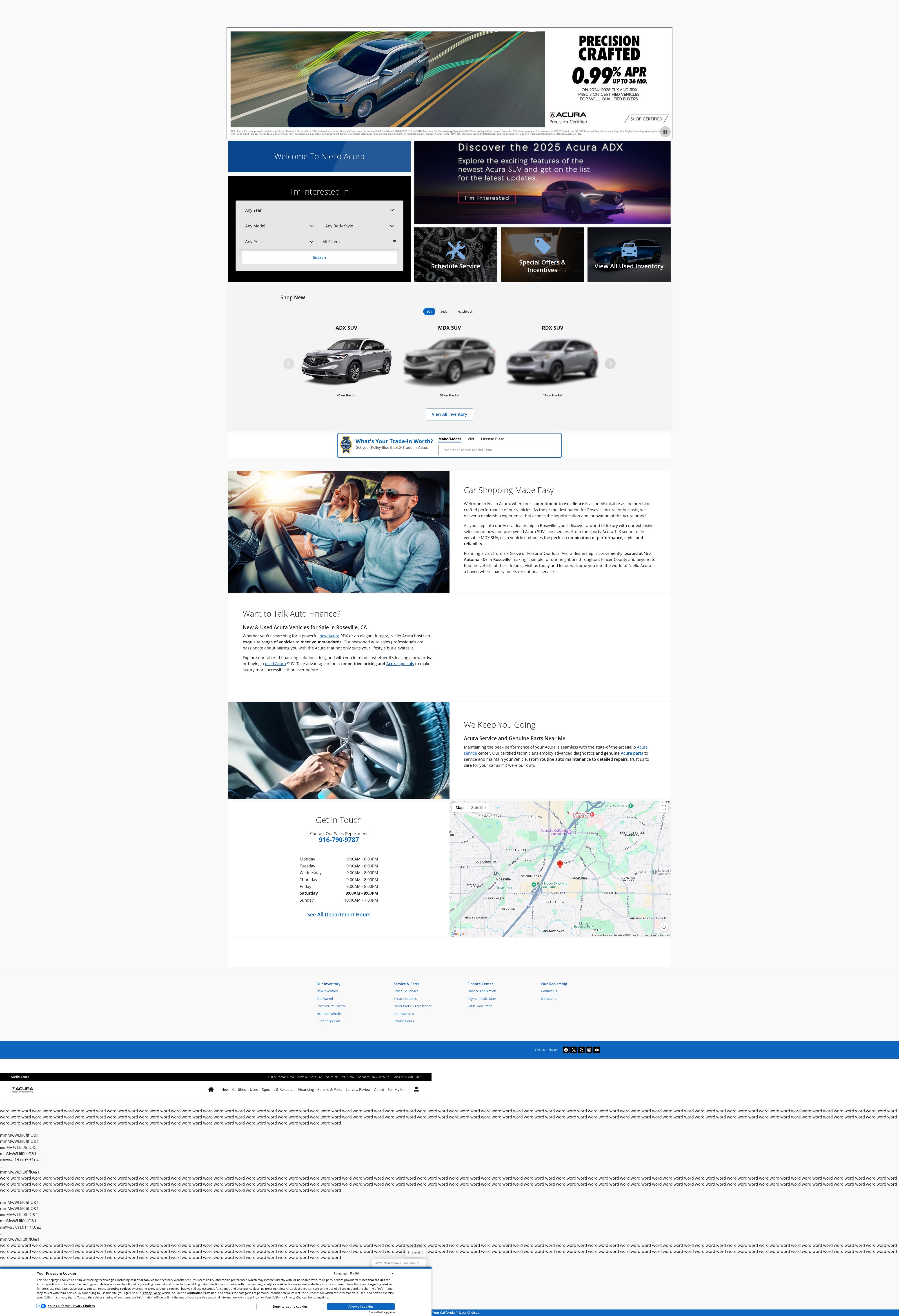Screen dimensions: 899x1316
Task: Open the Certified Pre-Owned footer link
Action: tap(331, 1006)
